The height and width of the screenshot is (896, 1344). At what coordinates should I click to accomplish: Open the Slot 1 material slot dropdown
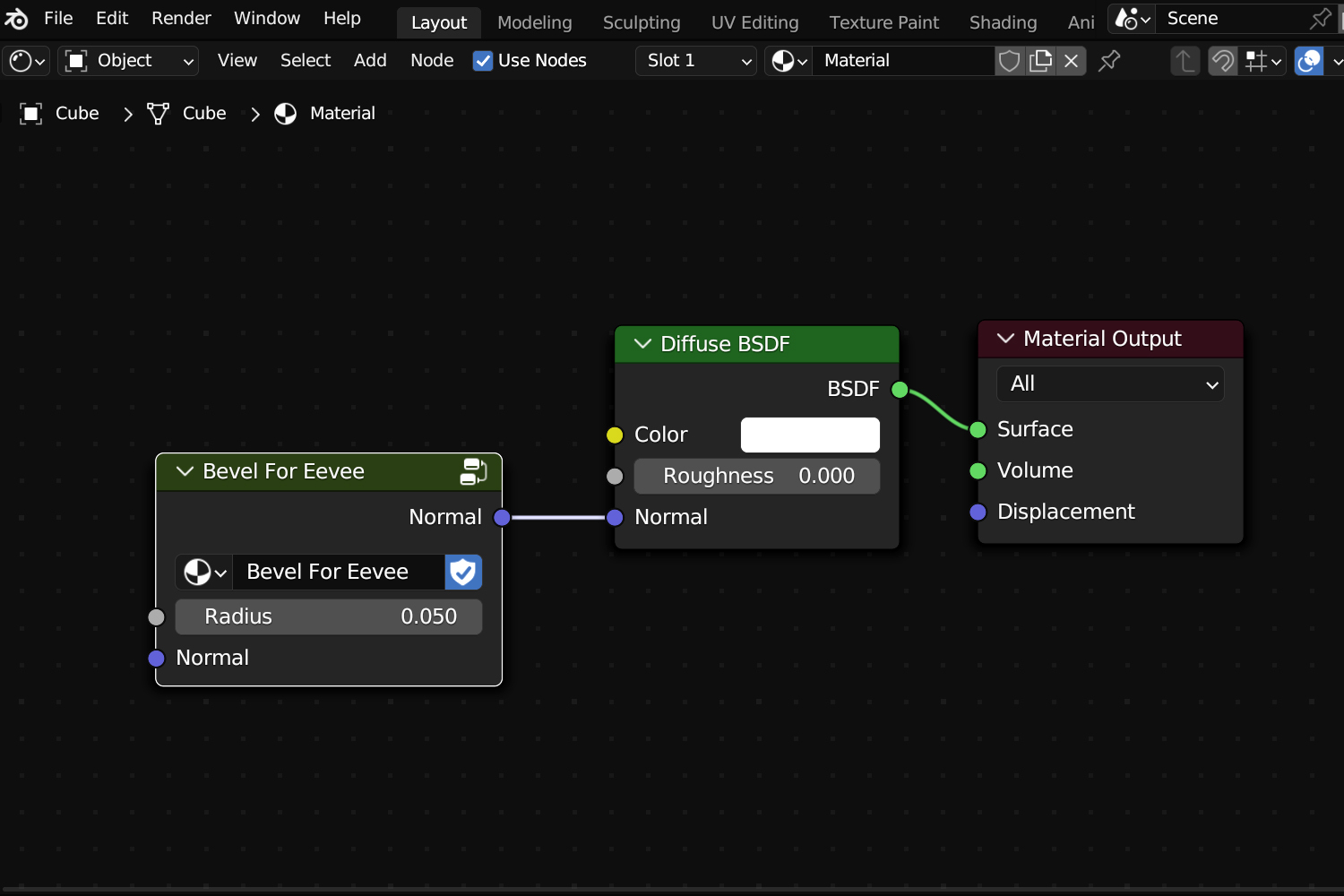click(696, 61)
